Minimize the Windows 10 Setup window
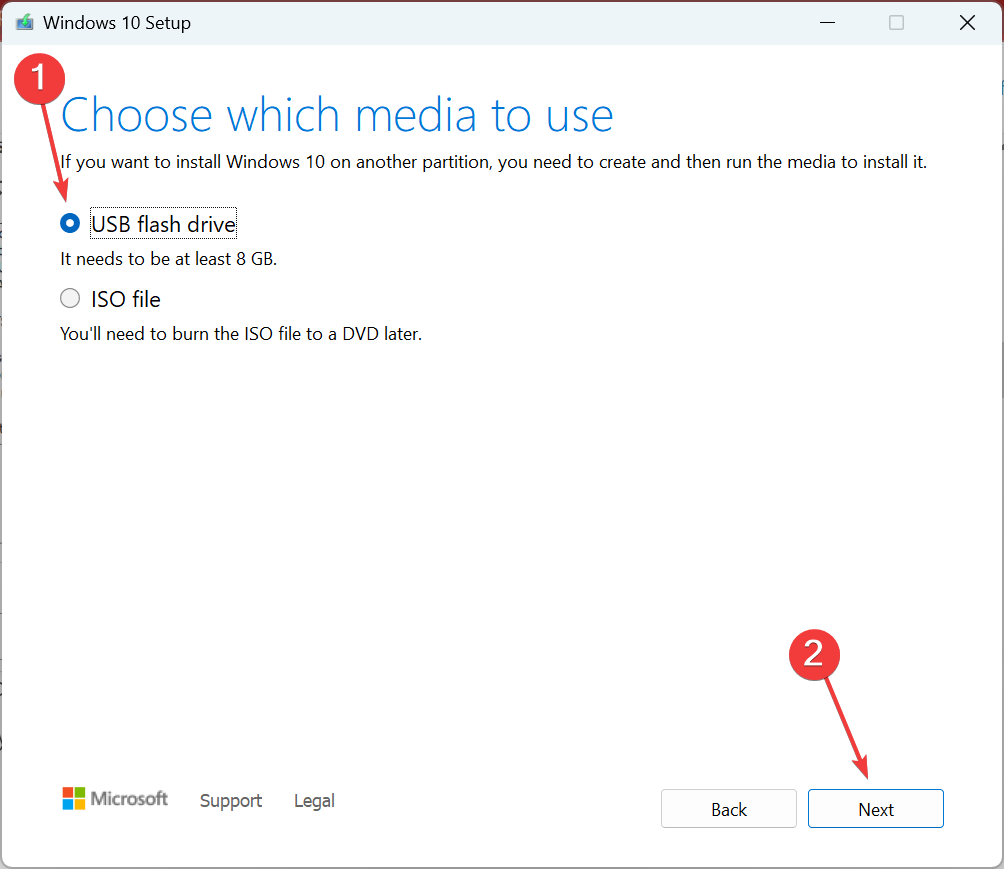The width and height of the screenshot is (1004, 869). click(x=827, y=23)
